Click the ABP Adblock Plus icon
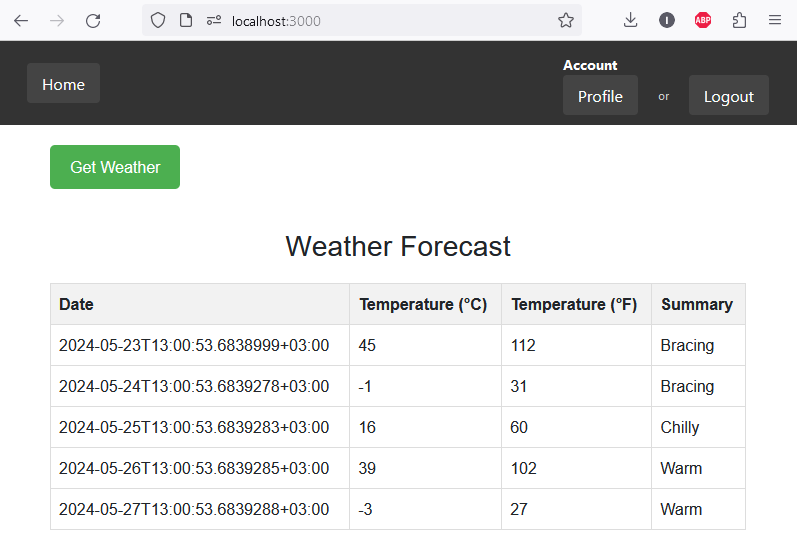The height and width of the screenshot is (543, 797). [703, 20]
